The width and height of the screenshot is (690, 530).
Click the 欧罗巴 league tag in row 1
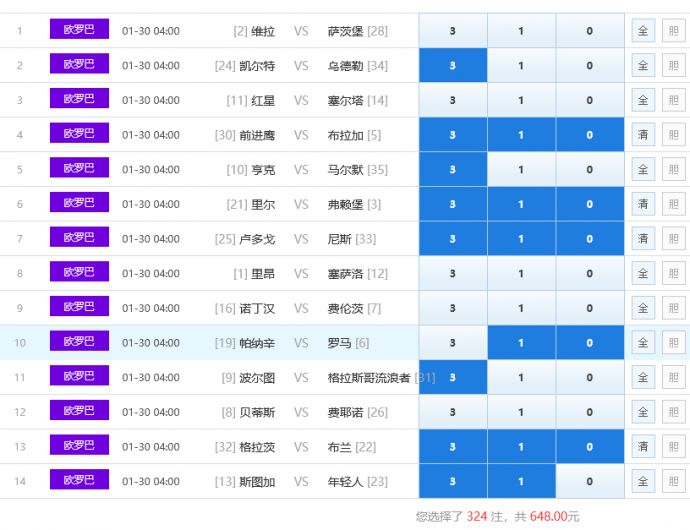pyautogui.click(x=79, y=30)
